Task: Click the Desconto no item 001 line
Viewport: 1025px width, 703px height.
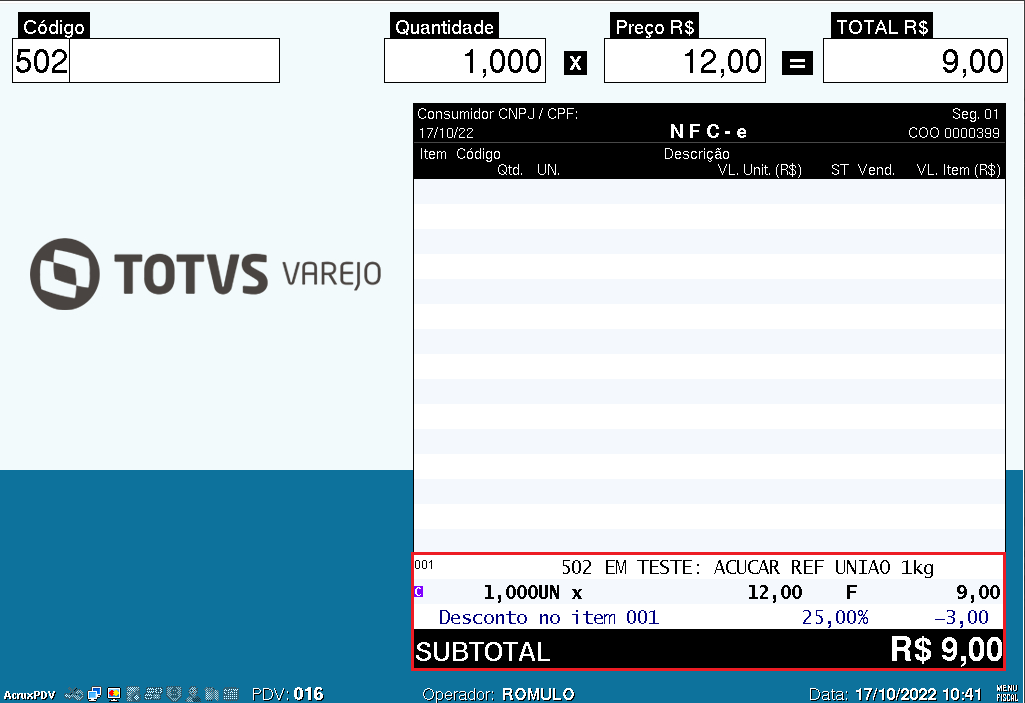Action: (548, 617)
